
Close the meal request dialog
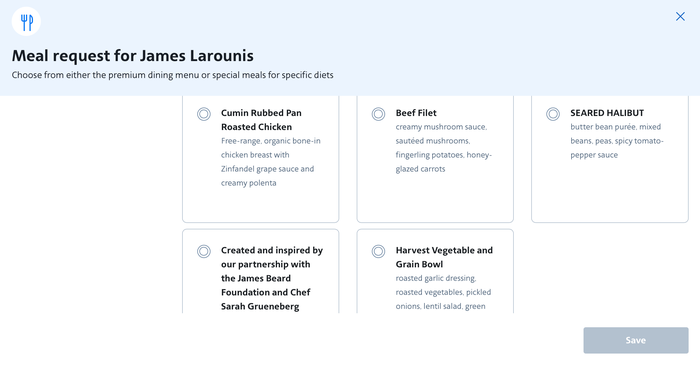pos(680,17)
